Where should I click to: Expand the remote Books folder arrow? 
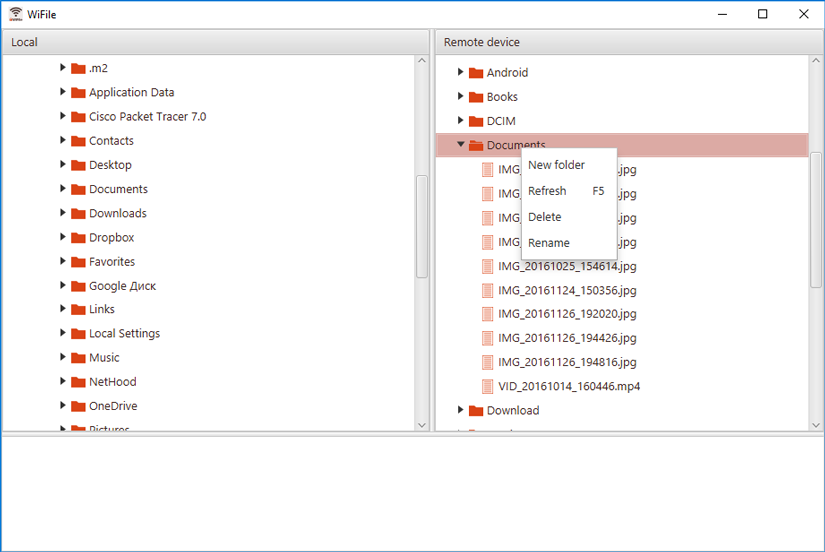point(460,96)
